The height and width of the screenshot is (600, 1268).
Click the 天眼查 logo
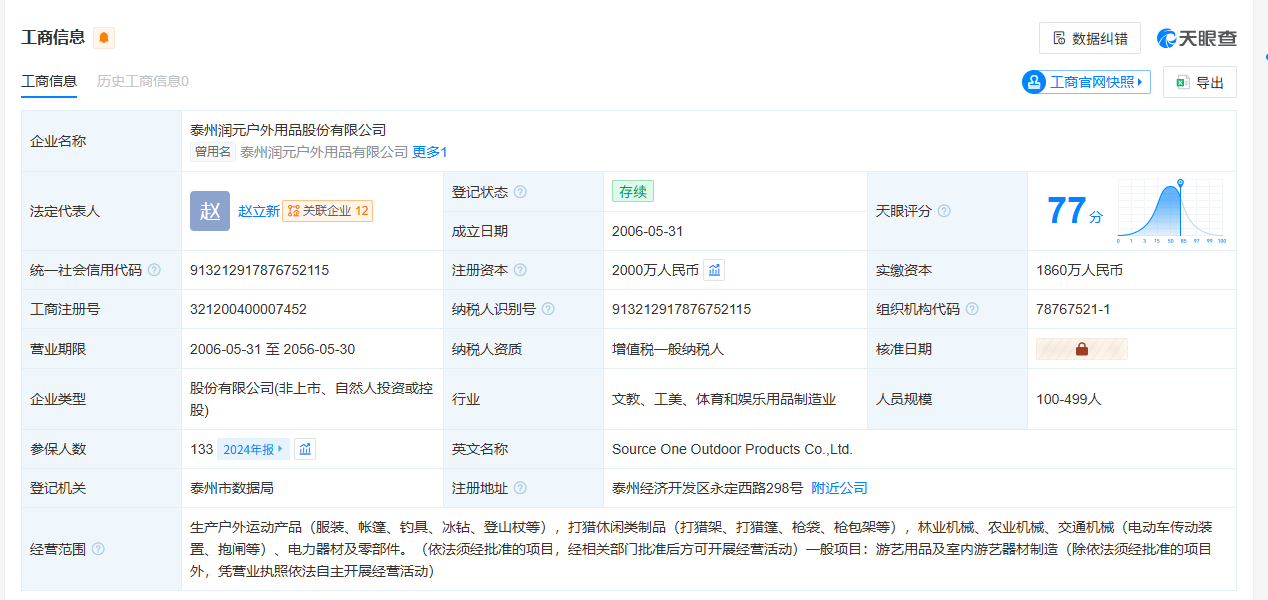(1197, 38)
